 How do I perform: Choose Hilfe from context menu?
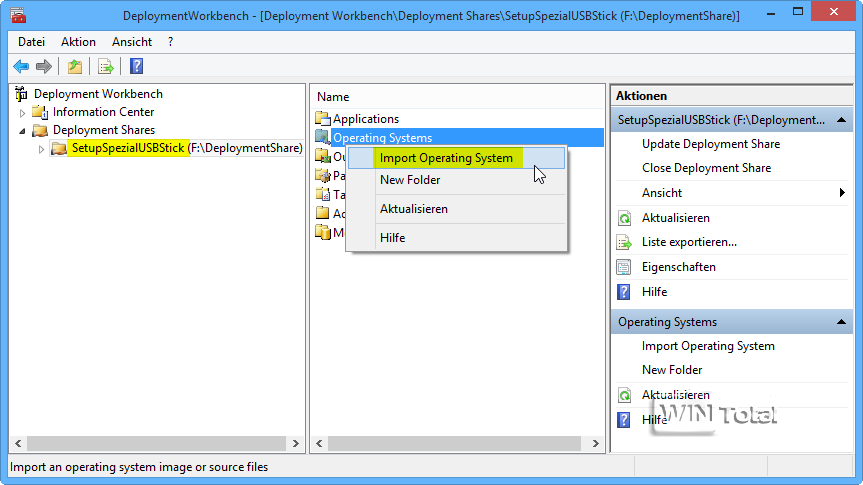456,238
